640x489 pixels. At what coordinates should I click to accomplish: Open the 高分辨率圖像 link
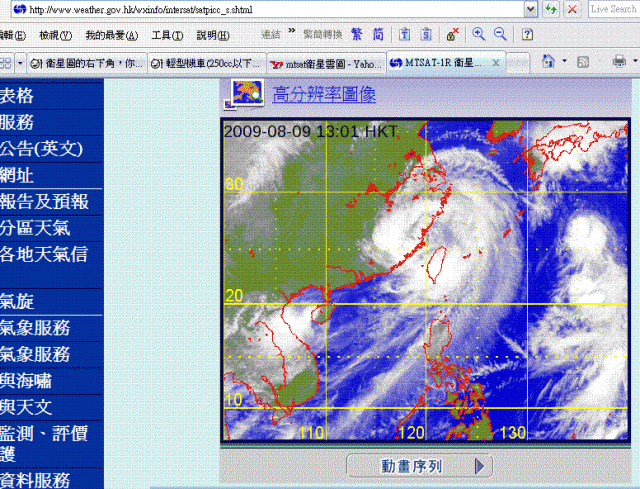tap(324, 95)
